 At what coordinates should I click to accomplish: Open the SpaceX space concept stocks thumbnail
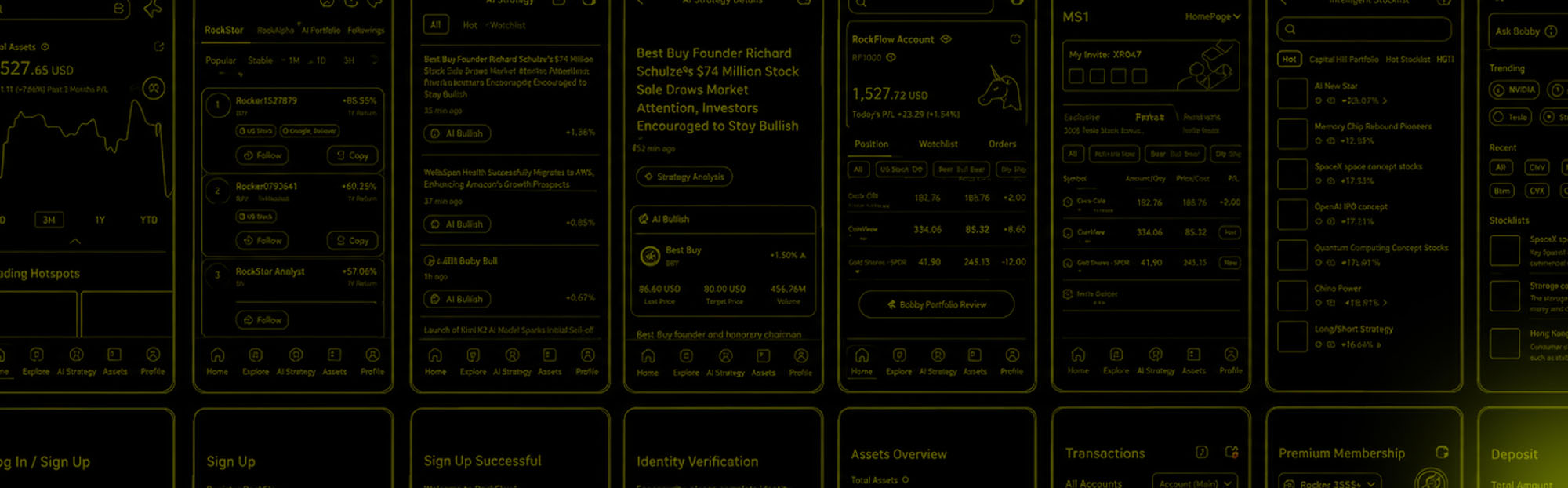point(1292,174)
